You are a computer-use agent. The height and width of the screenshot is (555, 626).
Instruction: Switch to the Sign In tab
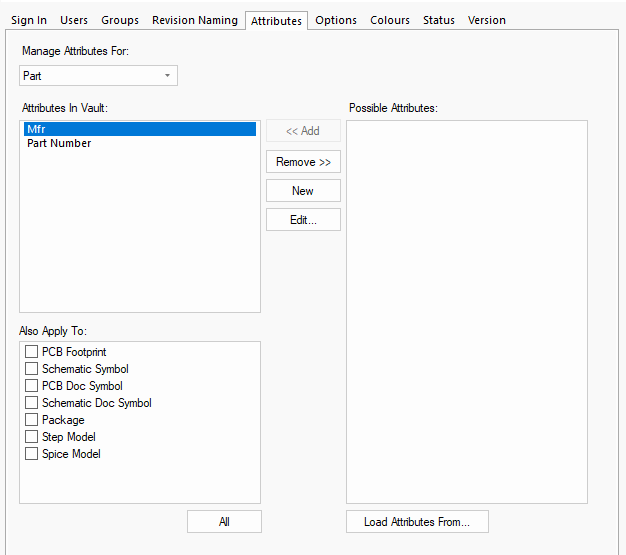tap(29, 20)
